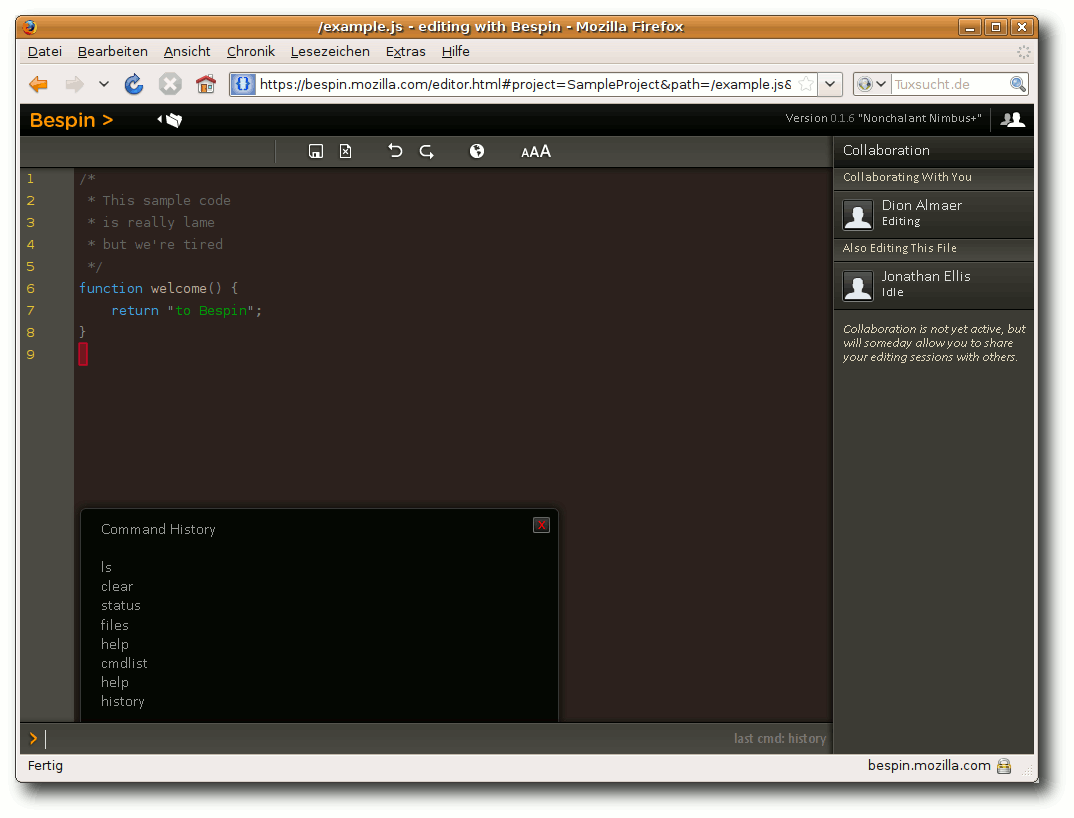The width and height of the screenshot is (1074, 818).
Task: Change font size with the AAA icon
Action: (536, 151)
